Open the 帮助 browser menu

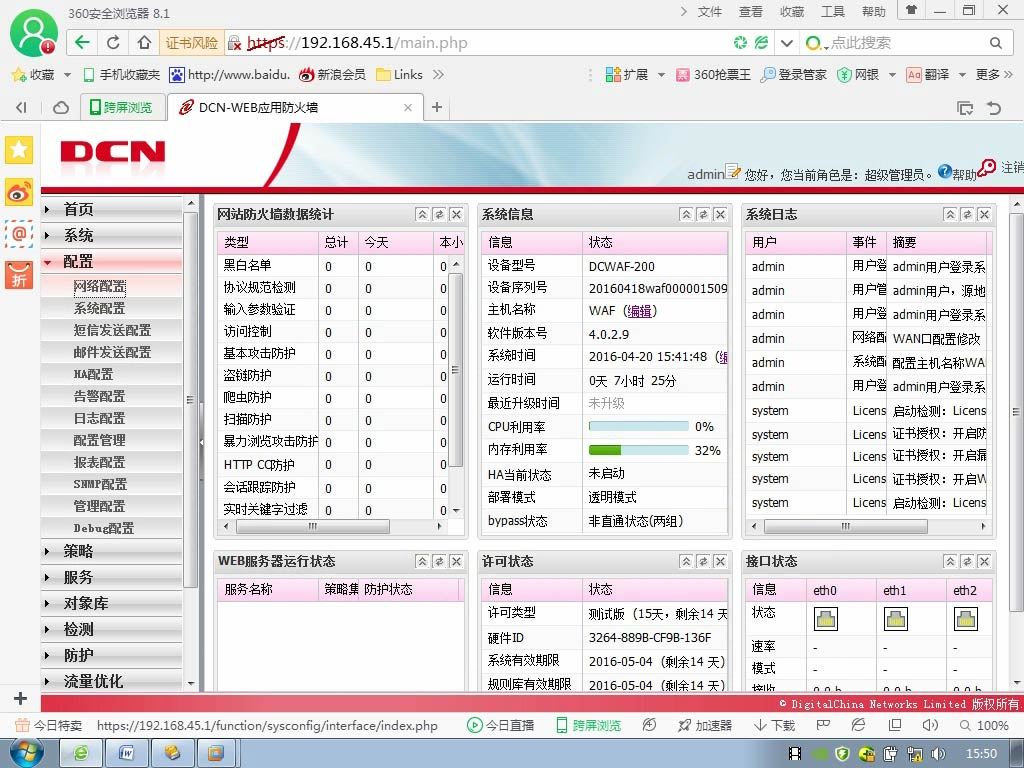click(874, 12)
